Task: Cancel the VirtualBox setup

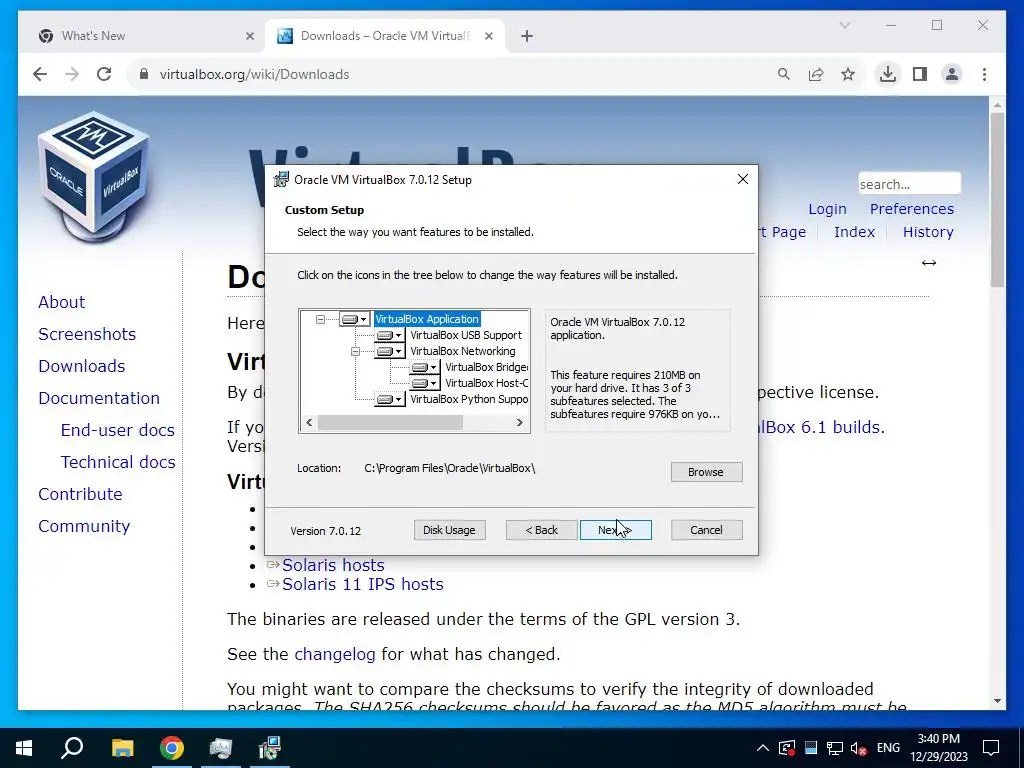Action: click(706, 530)
